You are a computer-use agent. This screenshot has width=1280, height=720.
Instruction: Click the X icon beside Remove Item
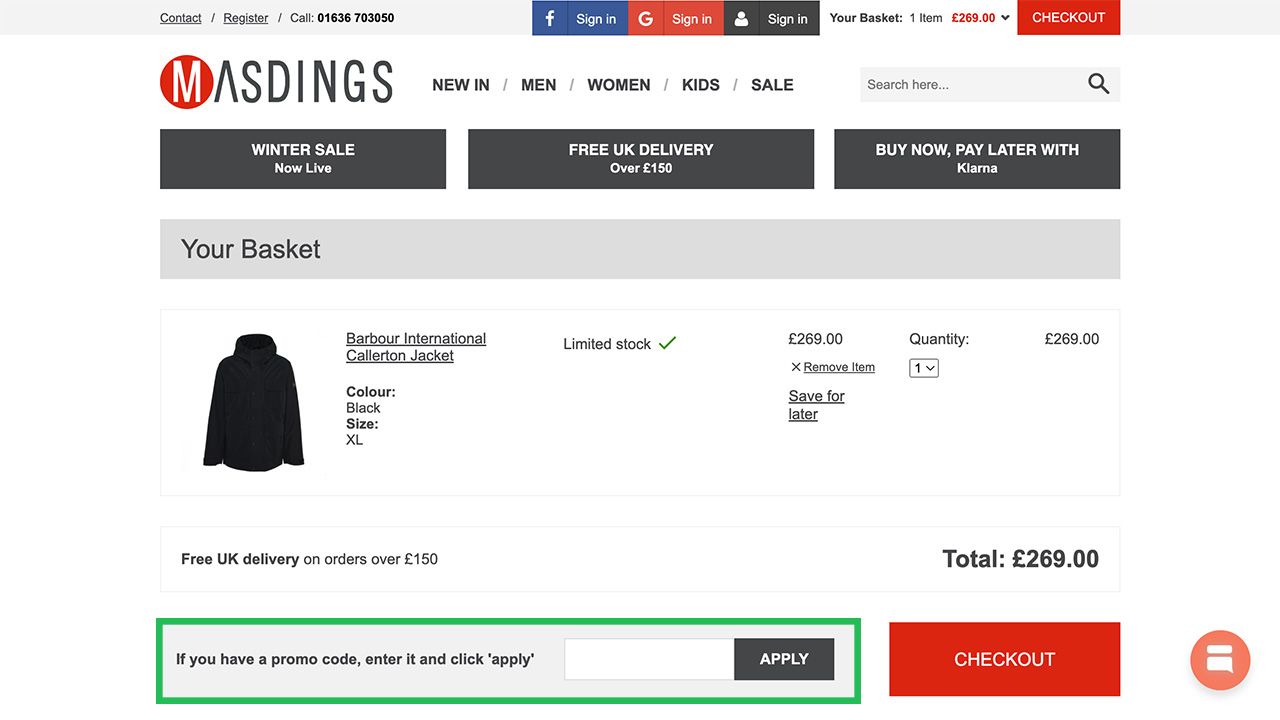coord(796,367)
